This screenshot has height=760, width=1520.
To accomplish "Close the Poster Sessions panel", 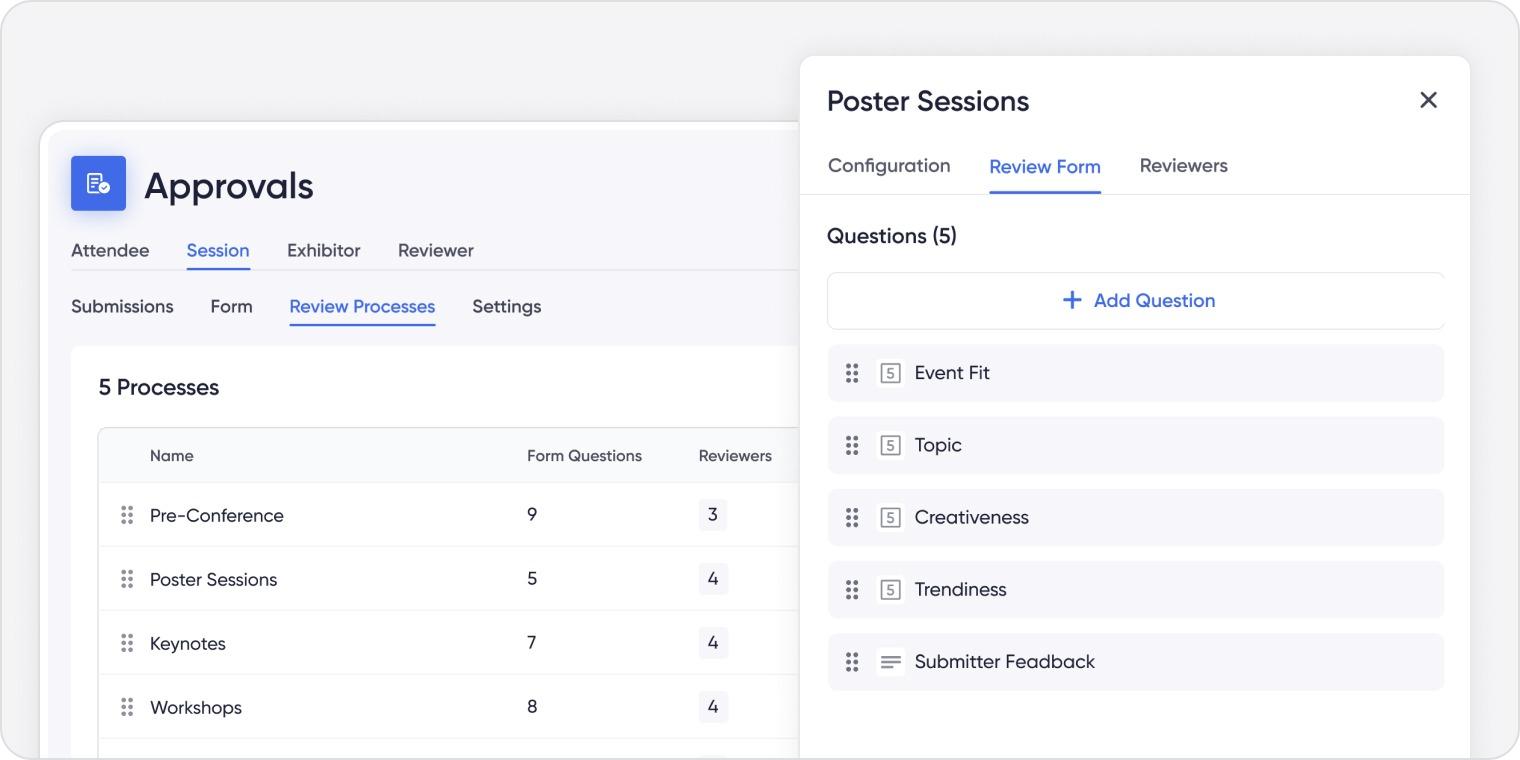I will tap(1428, 100).
